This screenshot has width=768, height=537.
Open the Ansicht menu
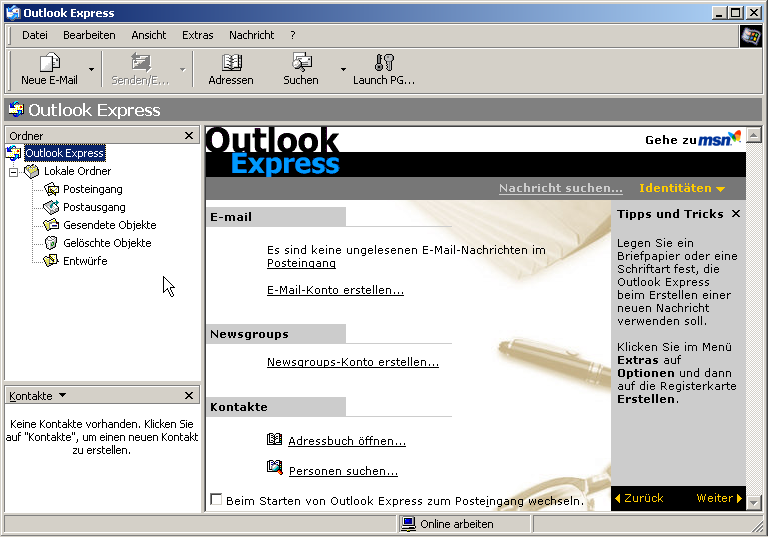point(149,35)
